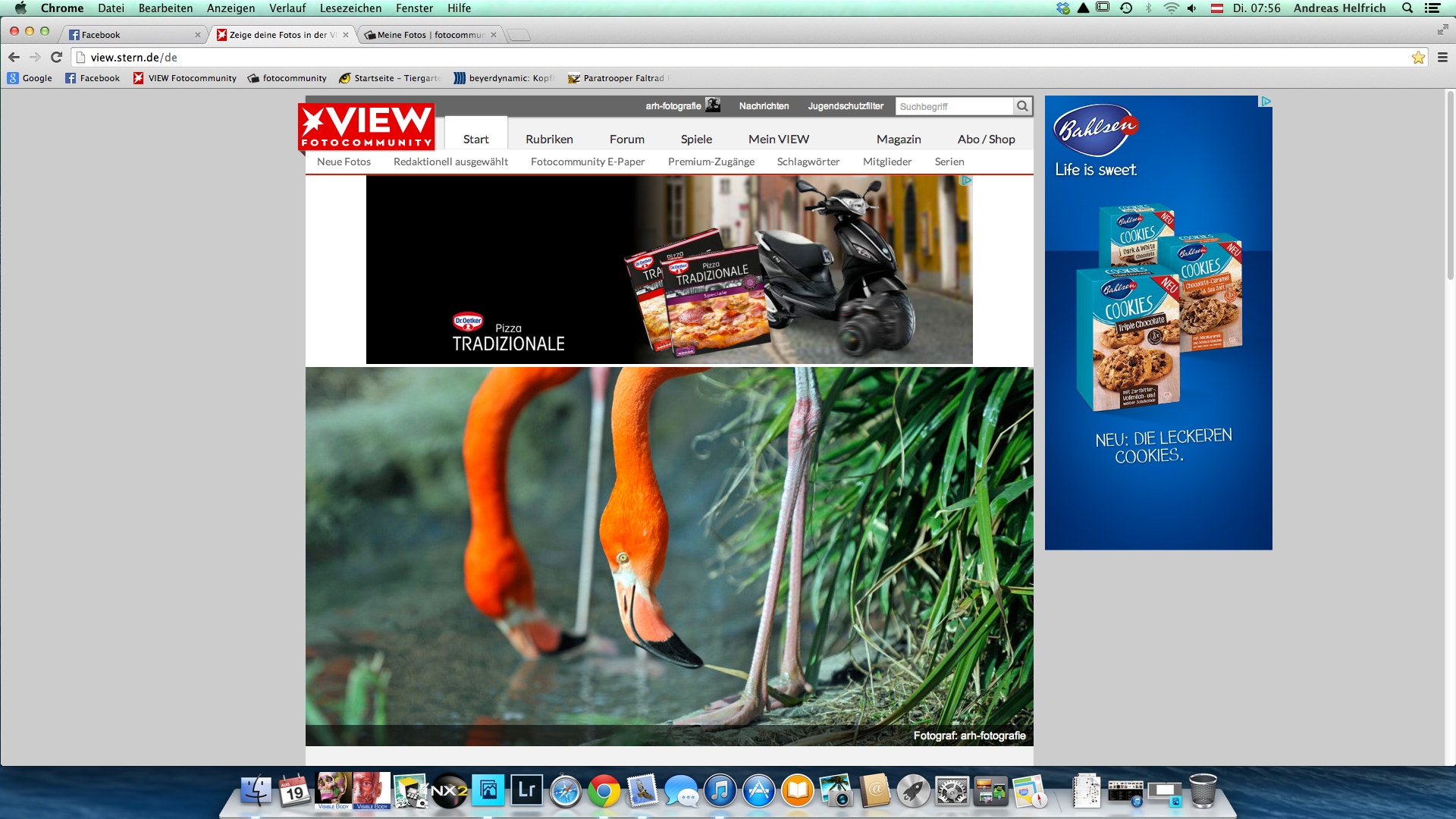Open the Forum navigation tab

(627, 139)
